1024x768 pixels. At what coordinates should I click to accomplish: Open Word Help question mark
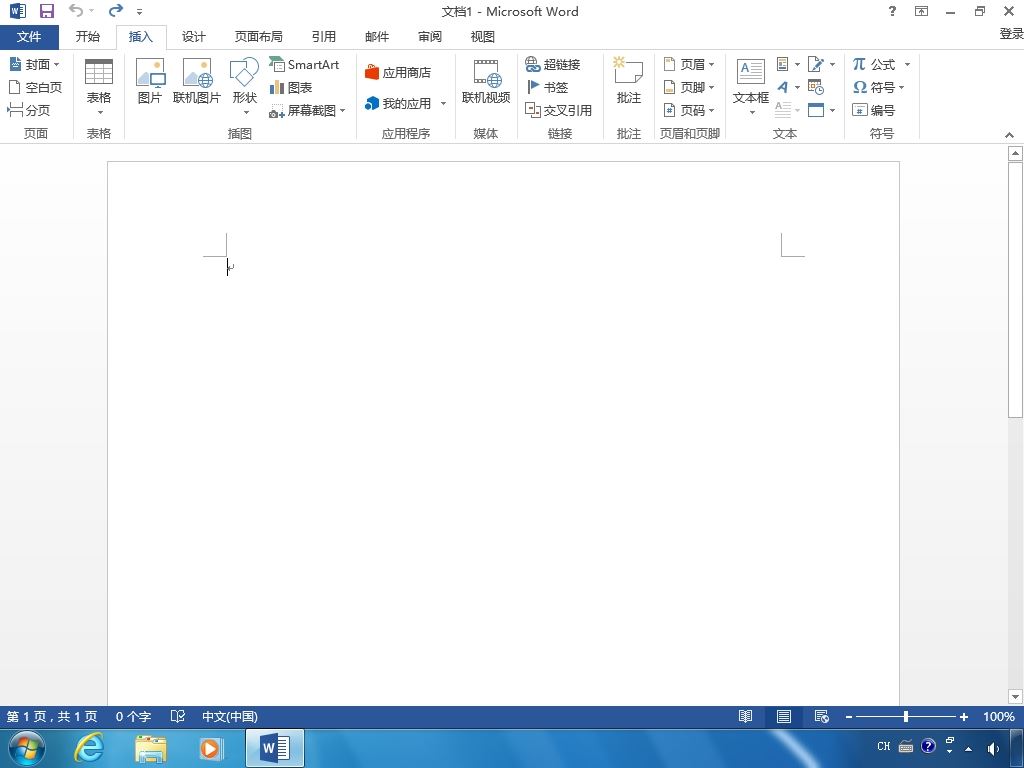pos(892,11)
